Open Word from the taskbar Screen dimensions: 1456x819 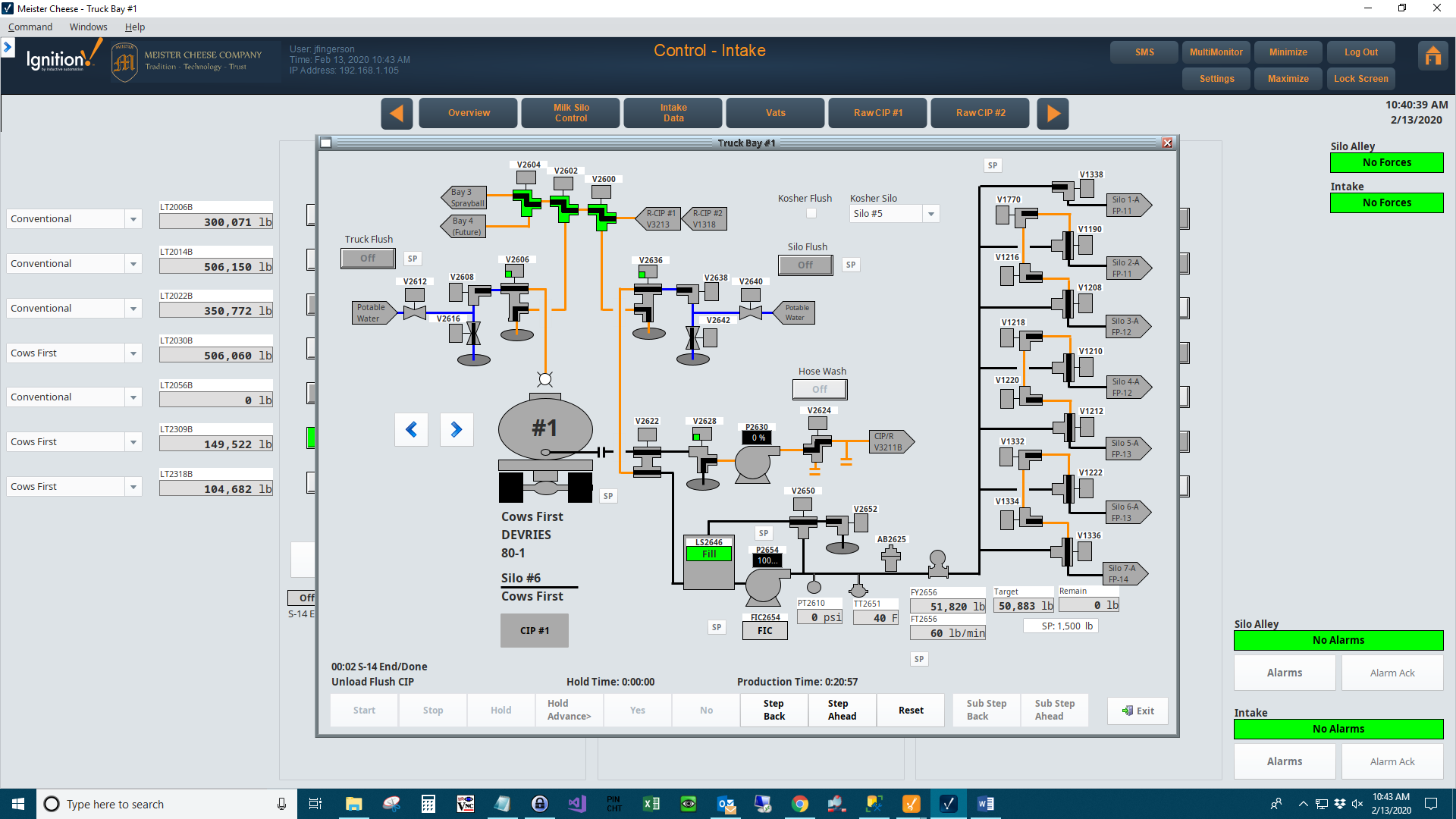985,804
